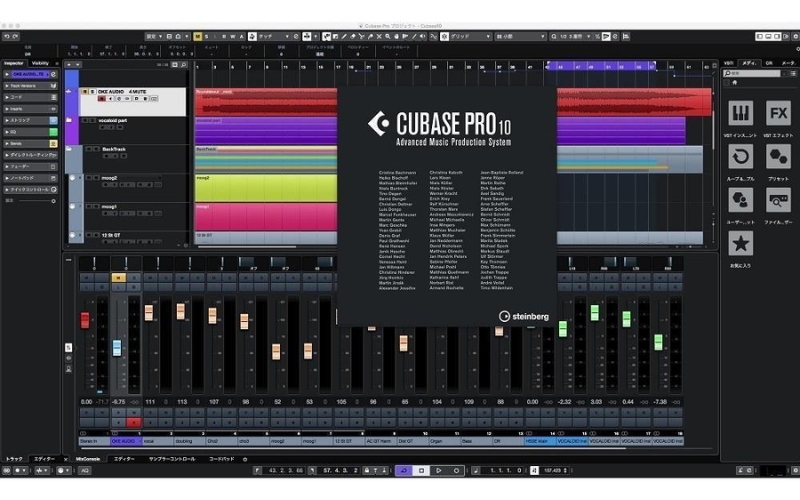Click AQ button in transport bar

tap(85, 470)
